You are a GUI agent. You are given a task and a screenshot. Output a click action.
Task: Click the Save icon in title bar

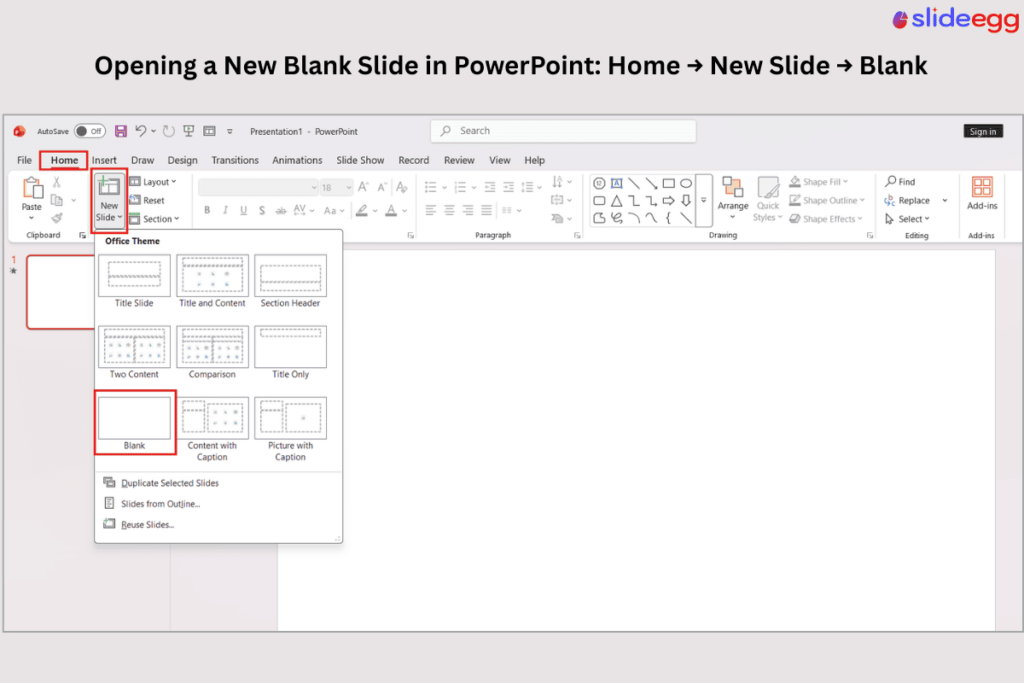point(121,131)
